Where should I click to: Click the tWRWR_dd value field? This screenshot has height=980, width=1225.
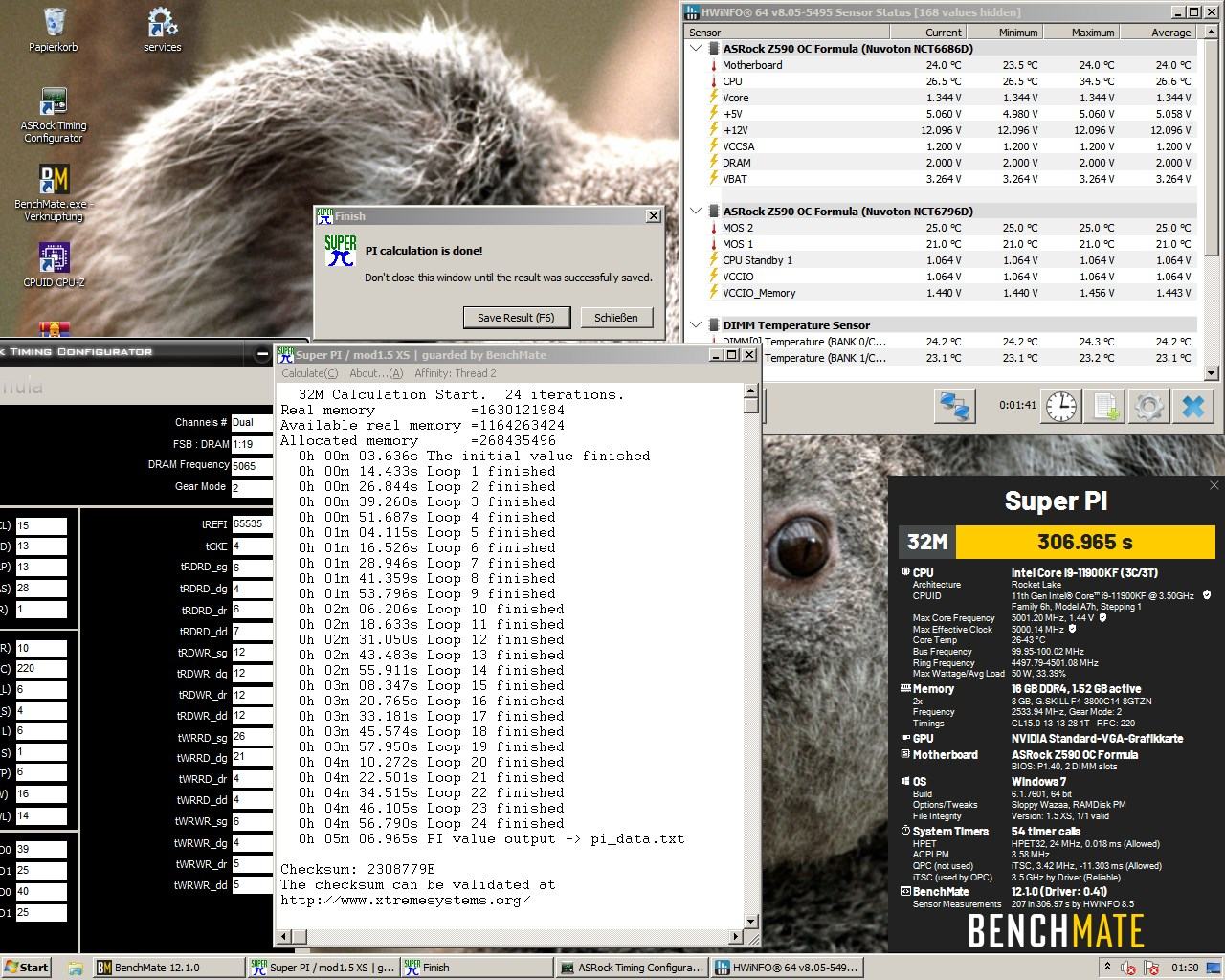click(x=251, y=885)
